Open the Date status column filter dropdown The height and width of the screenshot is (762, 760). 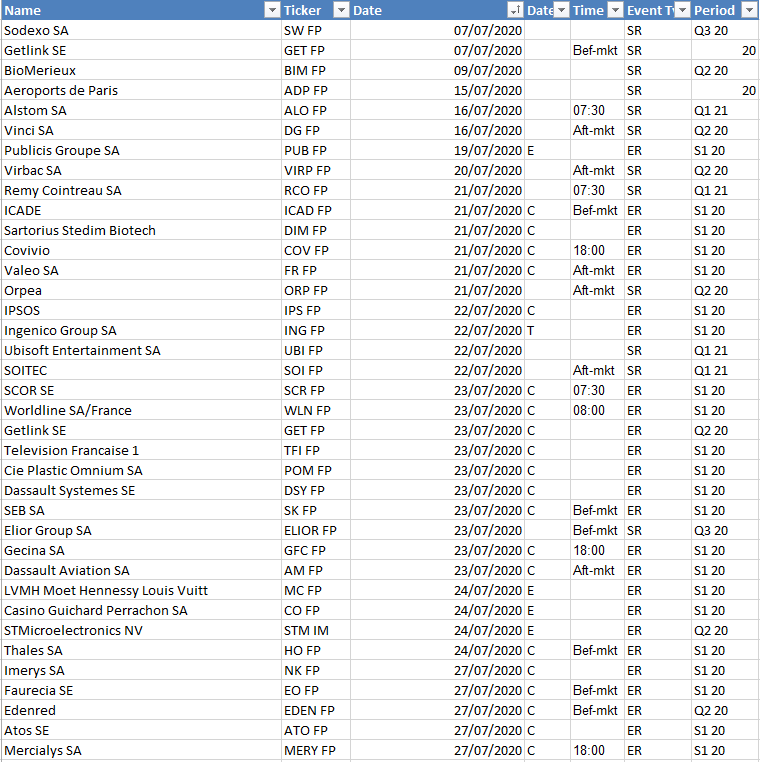coord(561,10)
